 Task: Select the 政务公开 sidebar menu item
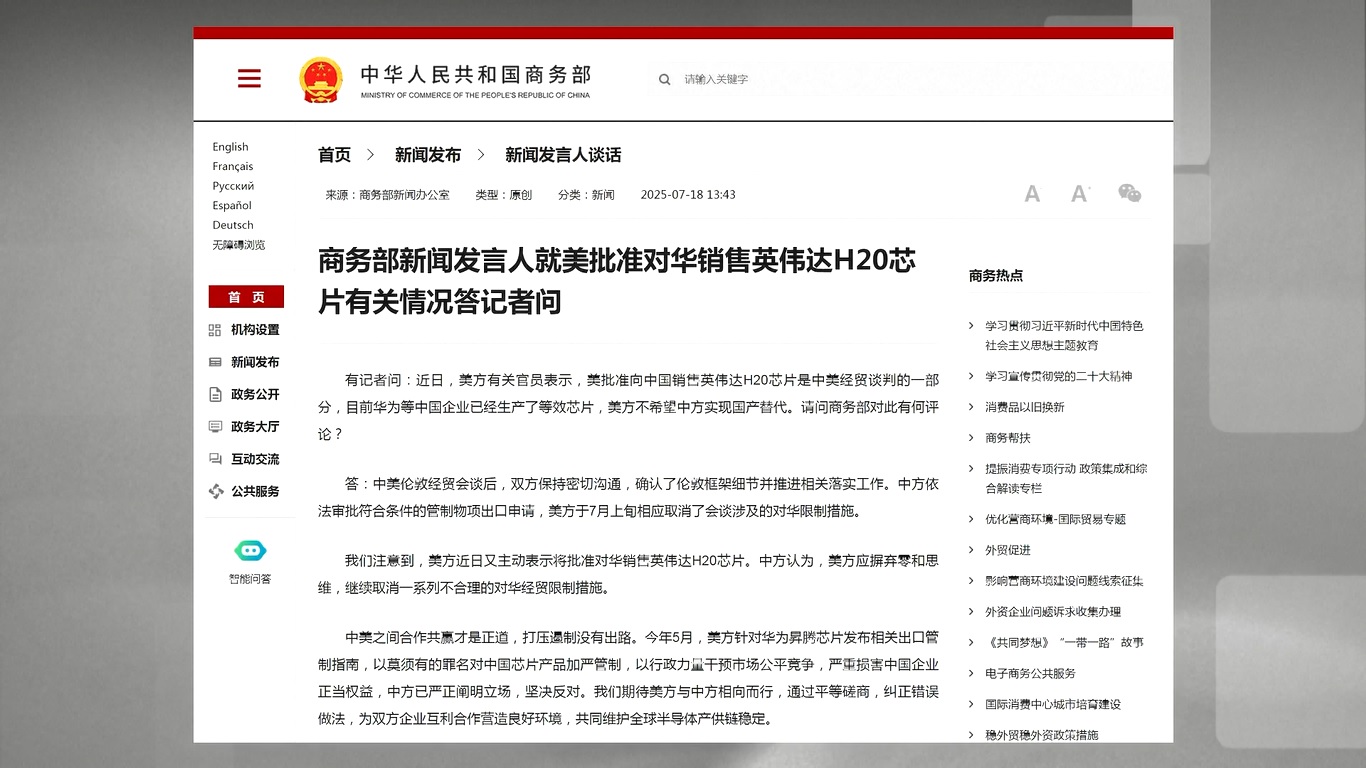(x=255, y=394)
